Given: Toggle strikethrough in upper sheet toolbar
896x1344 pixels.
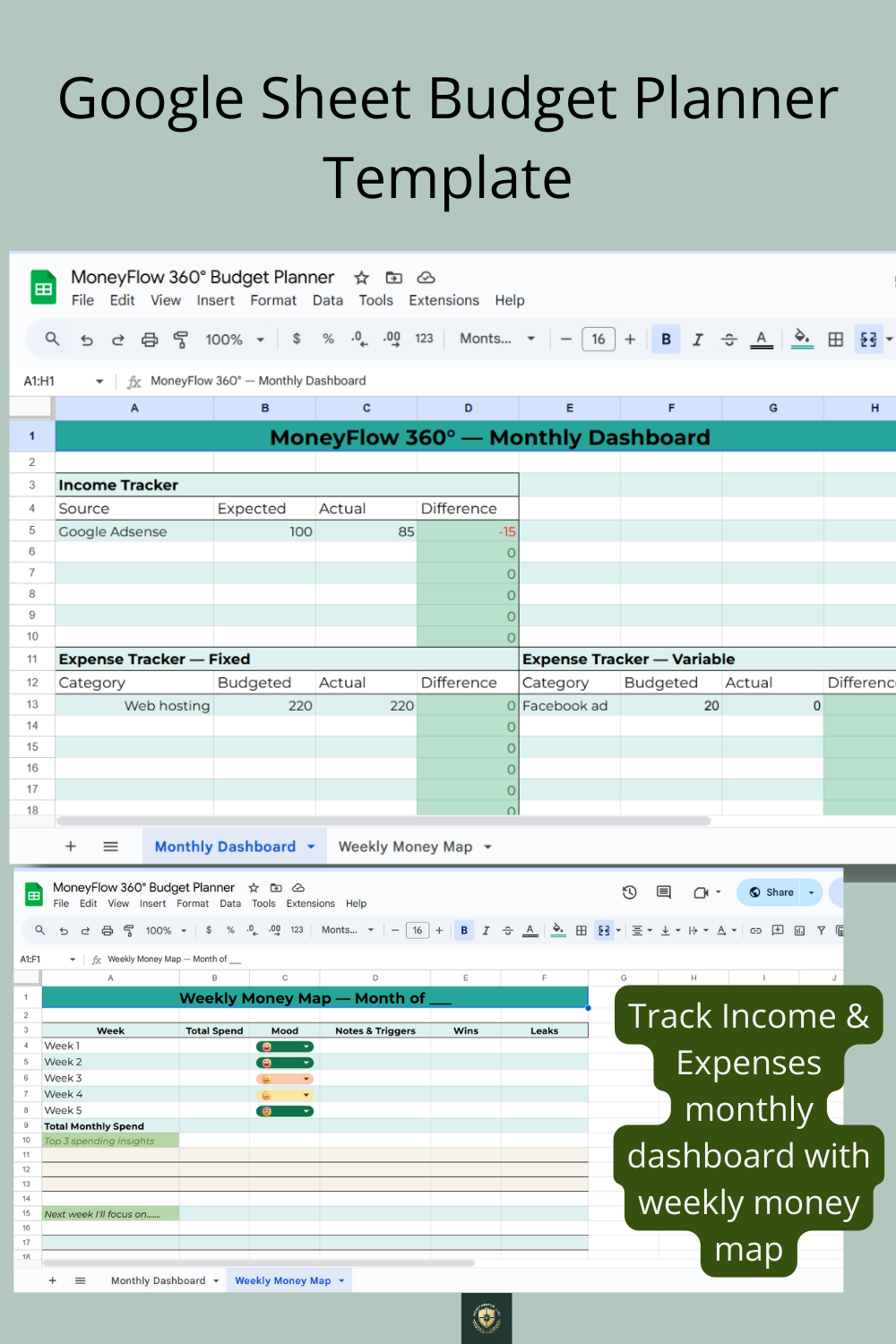Looking at the screenshot, I should [x=729, y=339].
